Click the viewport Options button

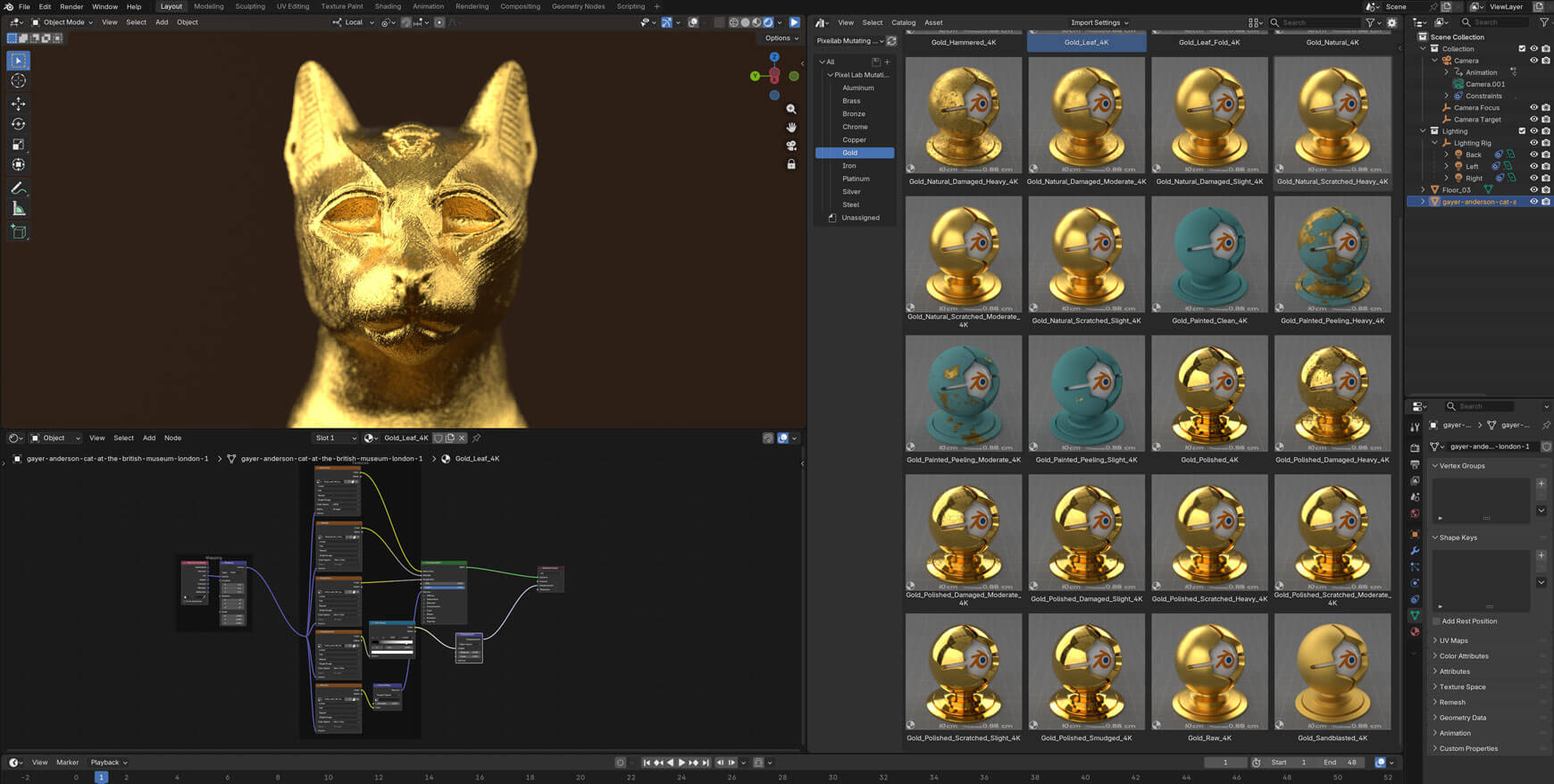point(781,38)
